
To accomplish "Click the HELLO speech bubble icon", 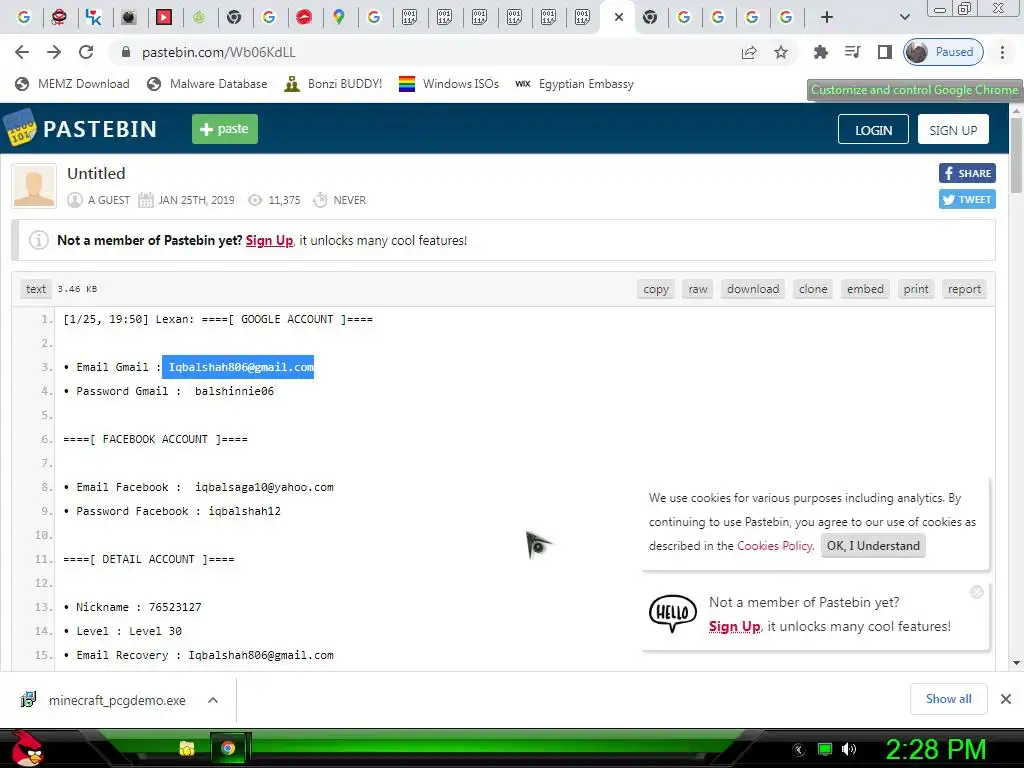I will pyautogui.click(x=673, y=613).
